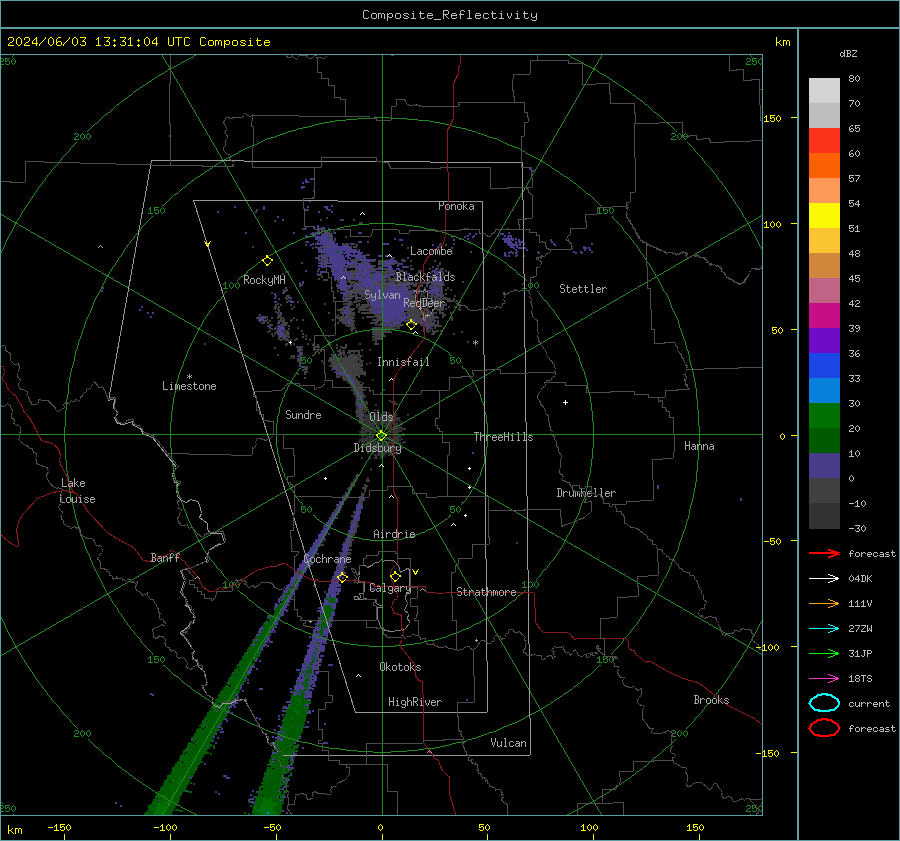Viewport: 900px width, 841px height.
Task: Click the yellow swatch between 54 and 51 dBZ
Action: pyautogui.click(x=824, y=216)
